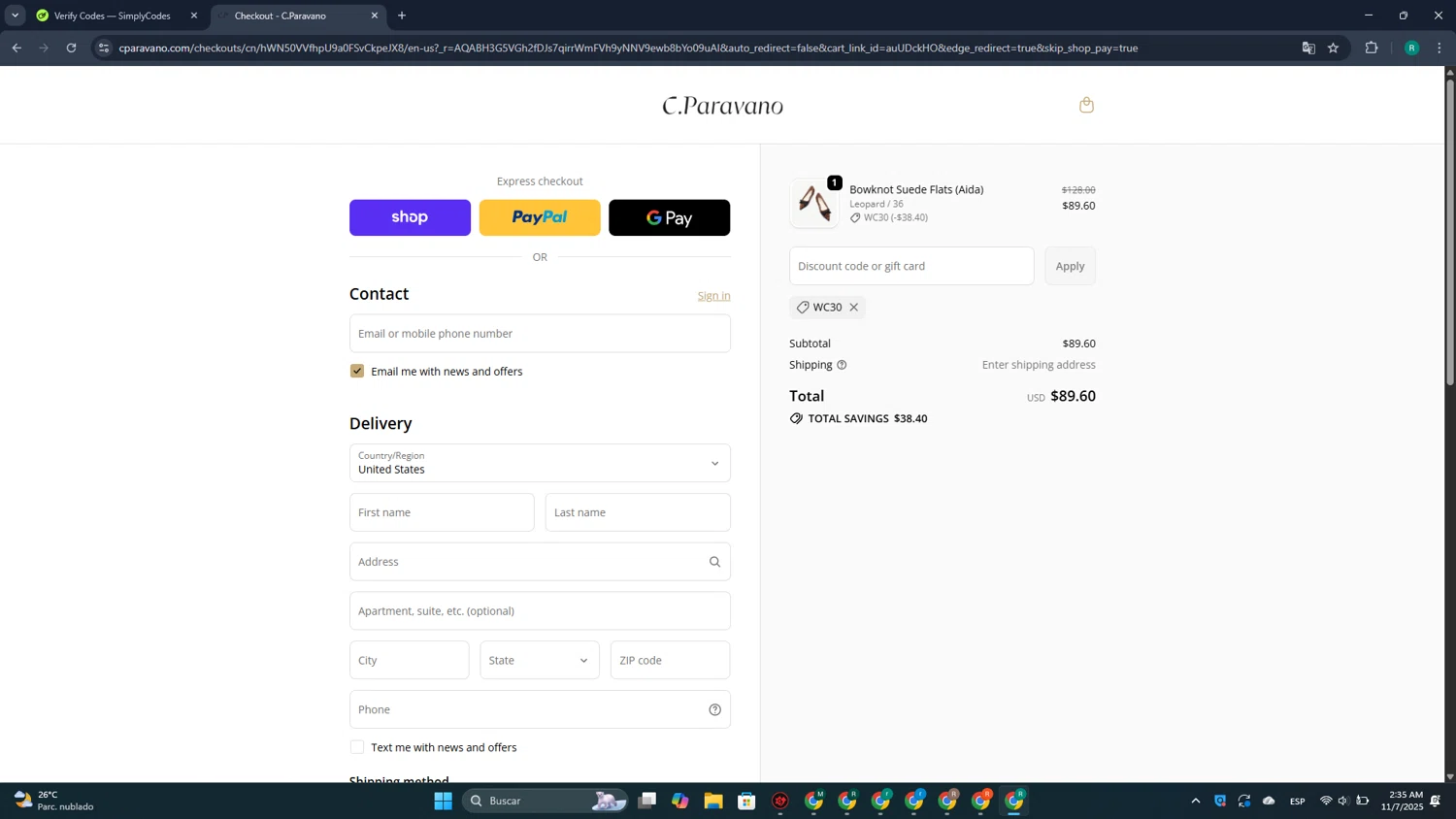The width and height of the screenshot is (1456, 819).
Task: Click the translate page icon
Action: [1307, 48]
